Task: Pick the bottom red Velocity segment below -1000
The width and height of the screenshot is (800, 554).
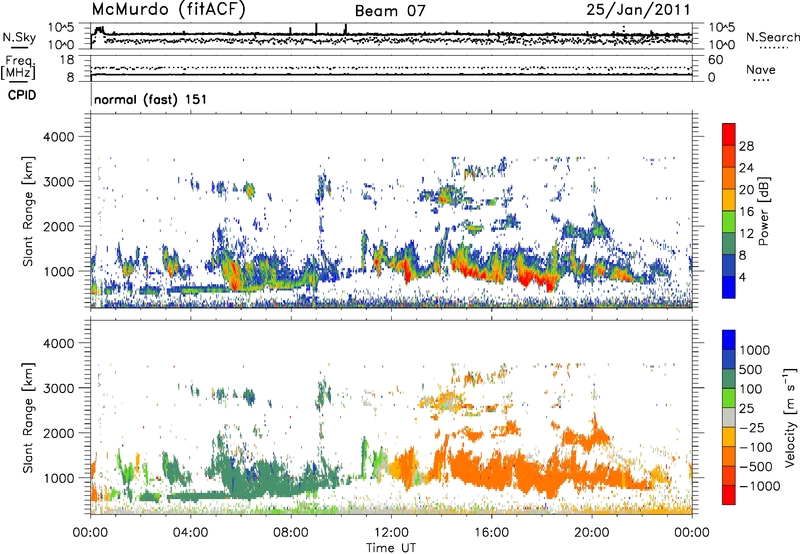Action: click(x=729, y=495)
